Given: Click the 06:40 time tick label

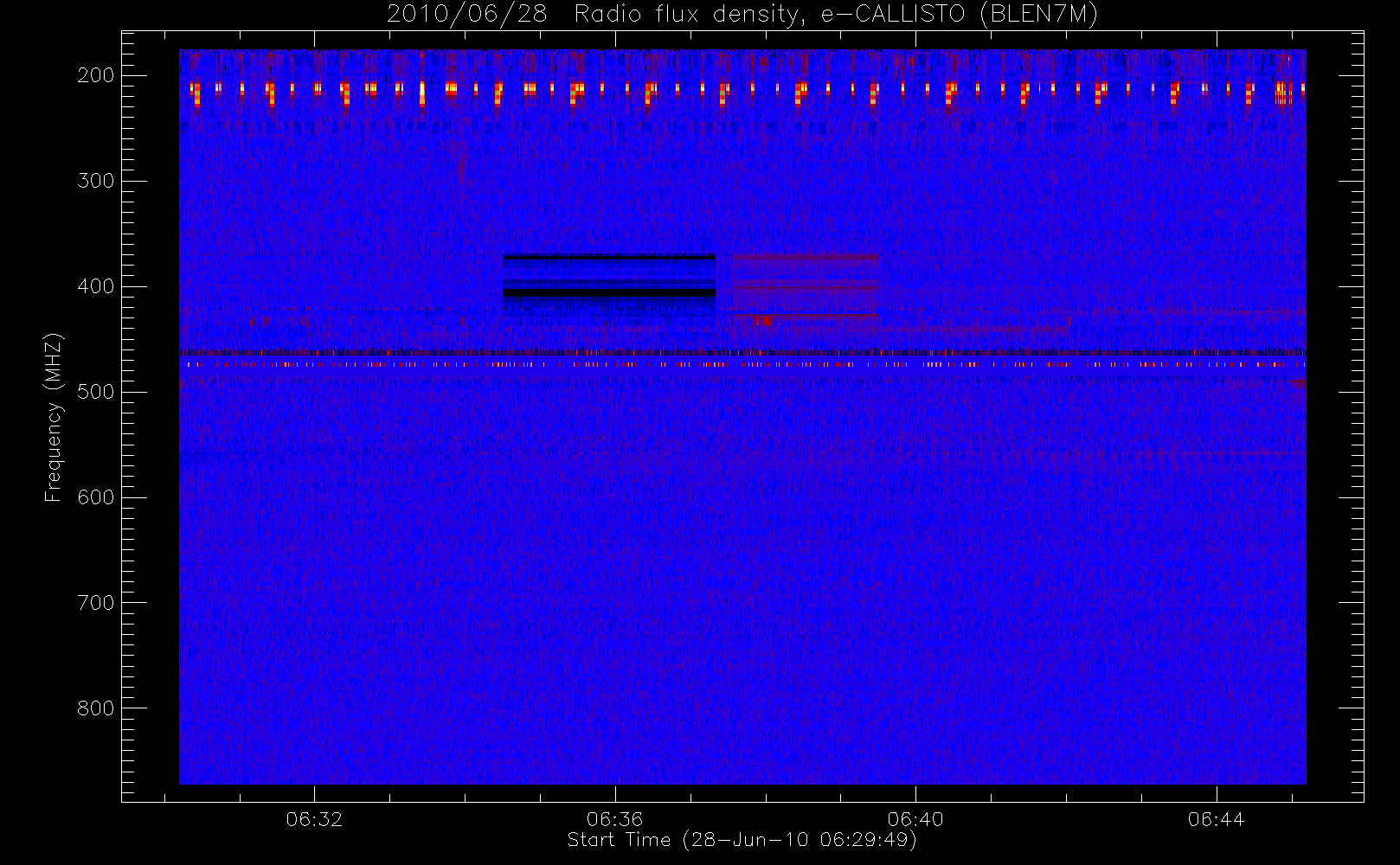Looking at the screenshot, I should pos(915,818).
